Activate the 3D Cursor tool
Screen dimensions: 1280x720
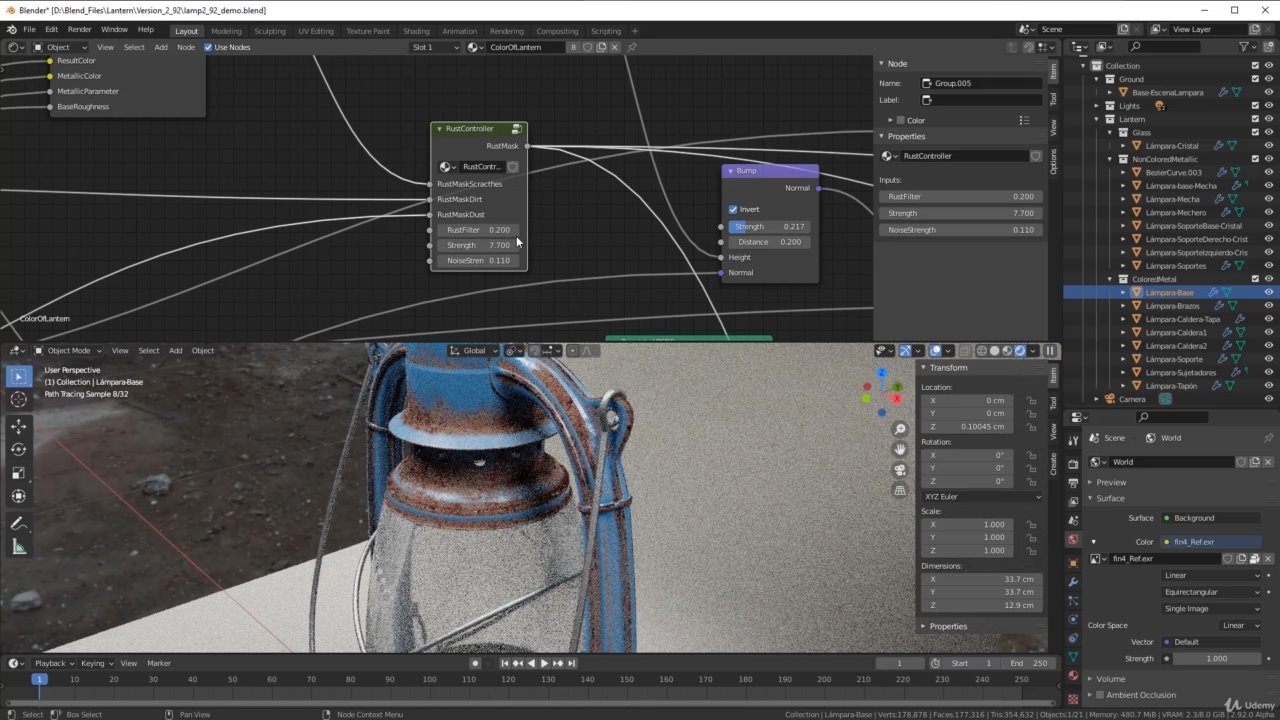coord(18,400)
